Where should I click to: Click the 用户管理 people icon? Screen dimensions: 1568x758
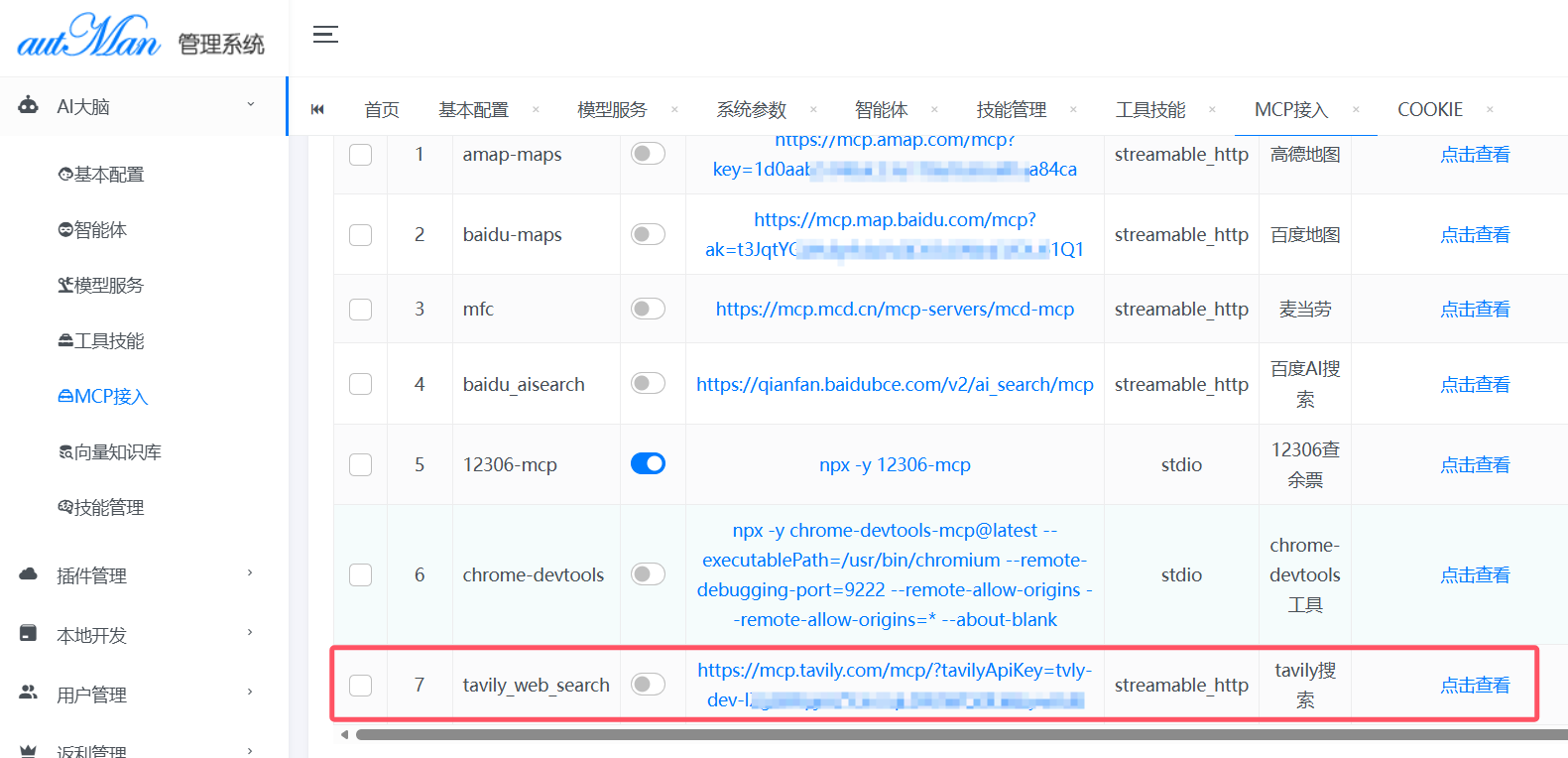tap(29, 693)
